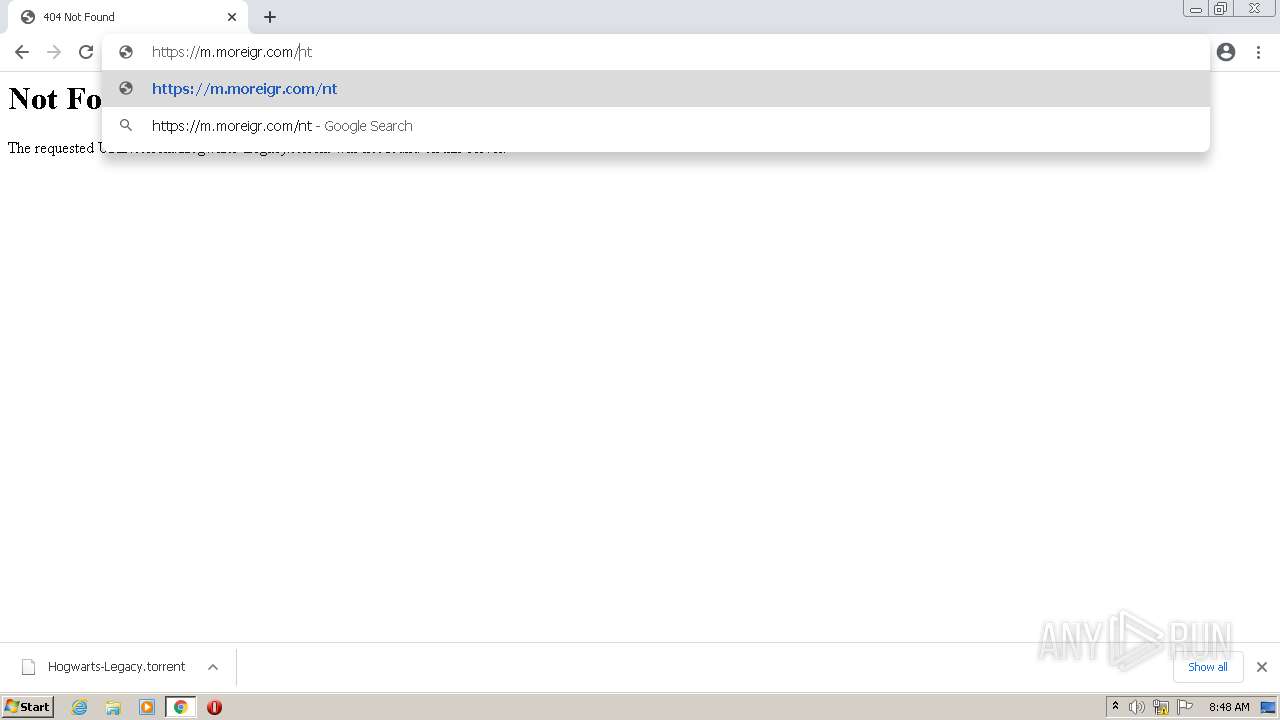Open the network status tray icon
The image size is (1280, 720).
1161,707
